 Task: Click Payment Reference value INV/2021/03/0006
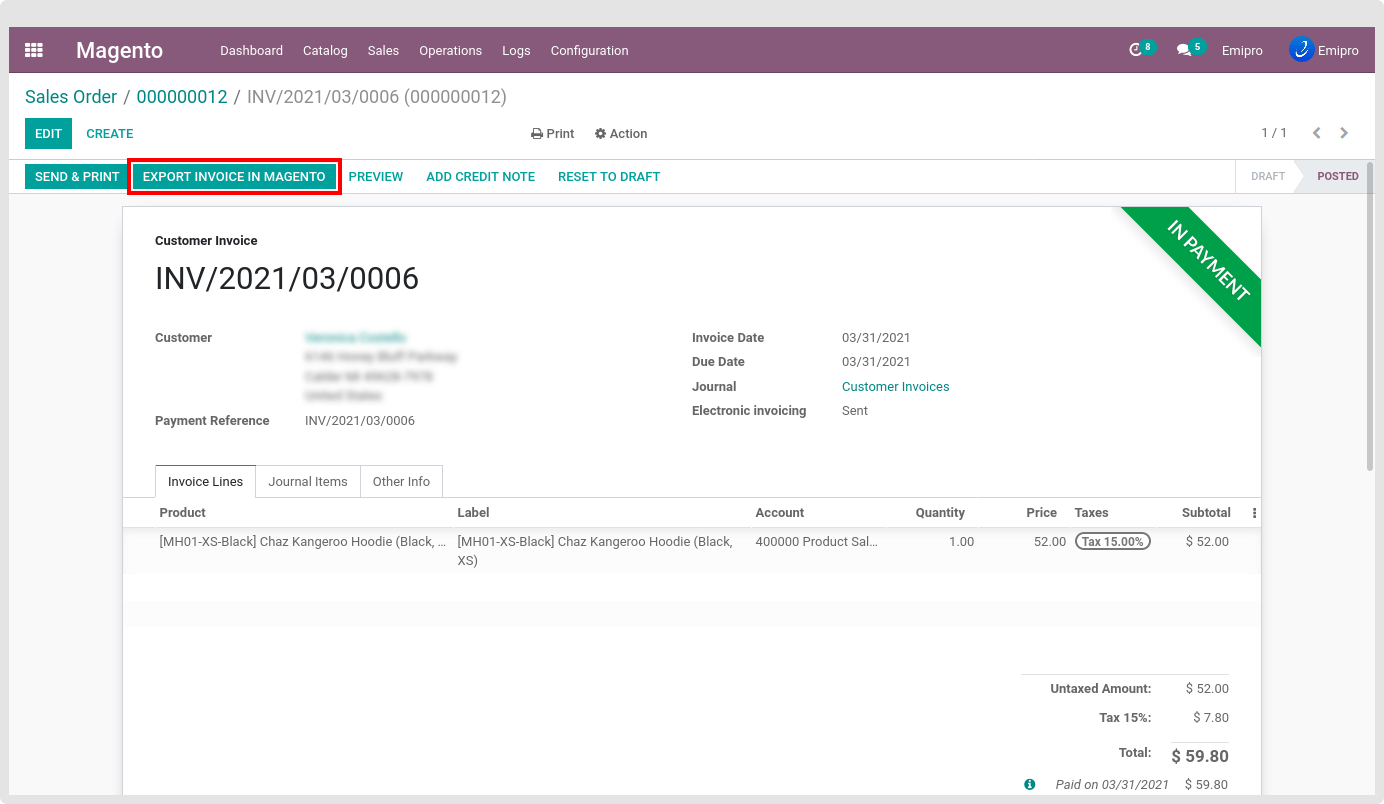[x=360, y=421]
